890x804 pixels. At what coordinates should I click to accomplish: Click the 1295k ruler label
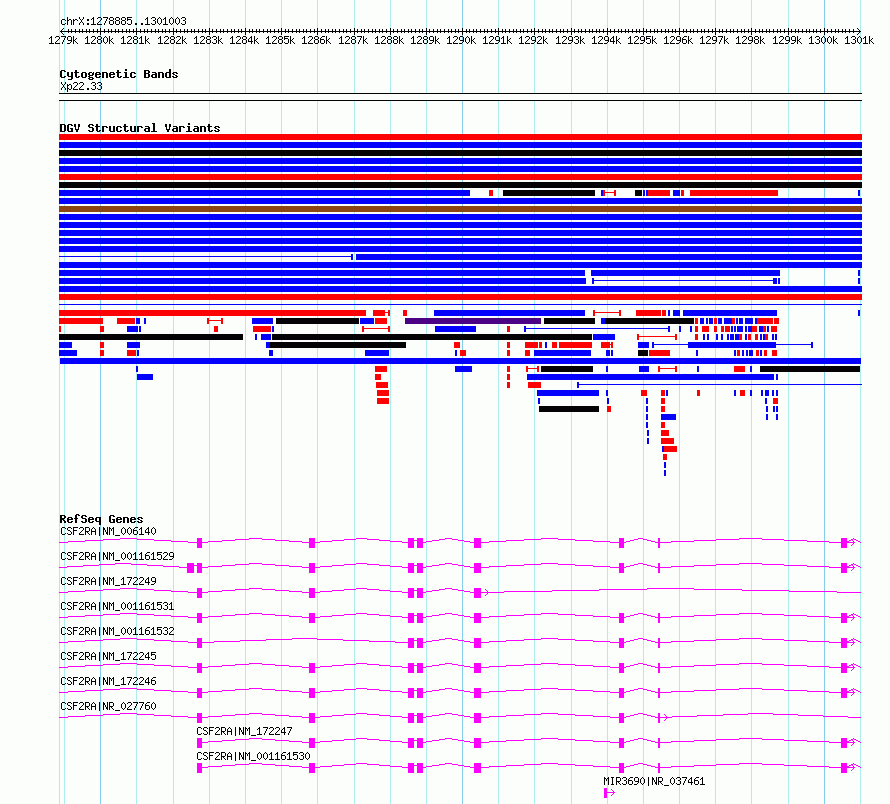[642, 40]
